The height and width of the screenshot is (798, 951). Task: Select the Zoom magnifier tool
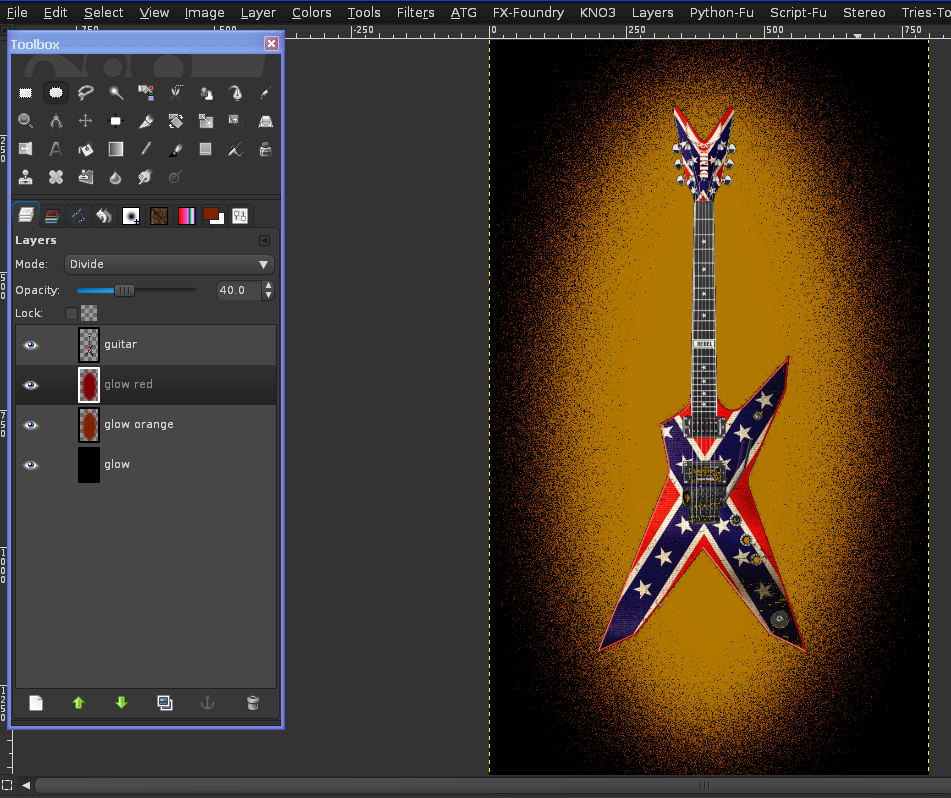coord(25,121)
